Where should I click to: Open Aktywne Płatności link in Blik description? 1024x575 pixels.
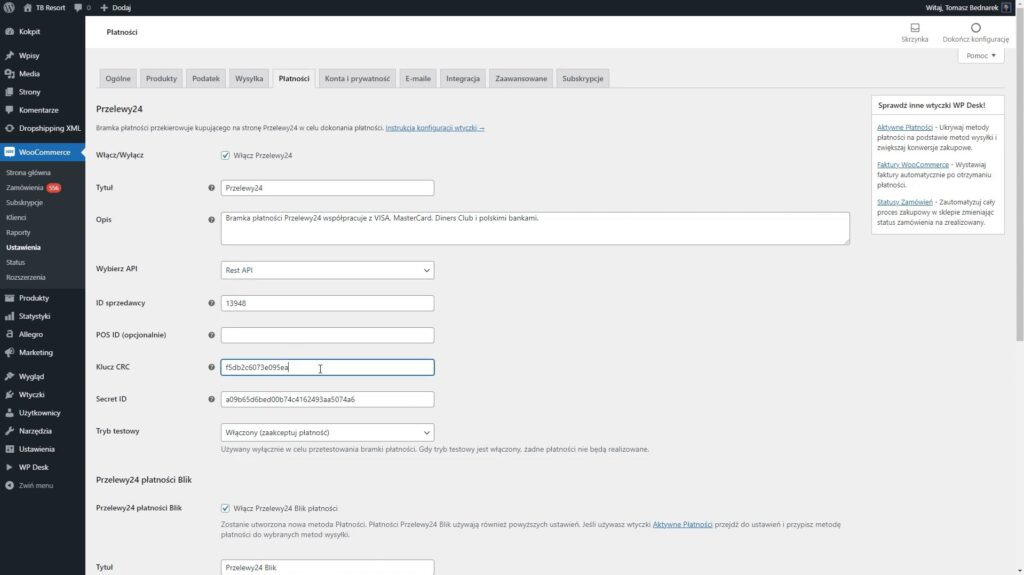[682, 525]
